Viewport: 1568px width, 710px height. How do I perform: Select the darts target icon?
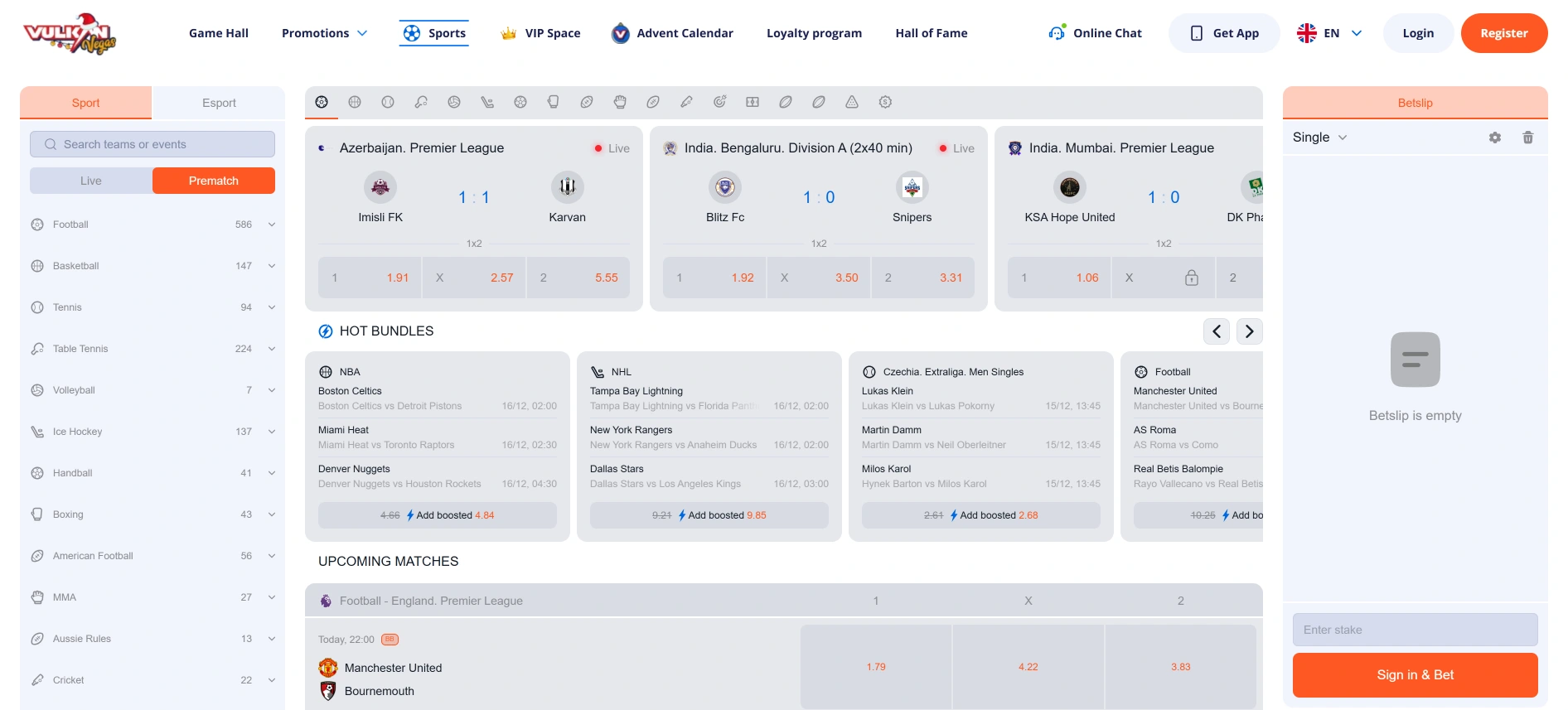719,102
